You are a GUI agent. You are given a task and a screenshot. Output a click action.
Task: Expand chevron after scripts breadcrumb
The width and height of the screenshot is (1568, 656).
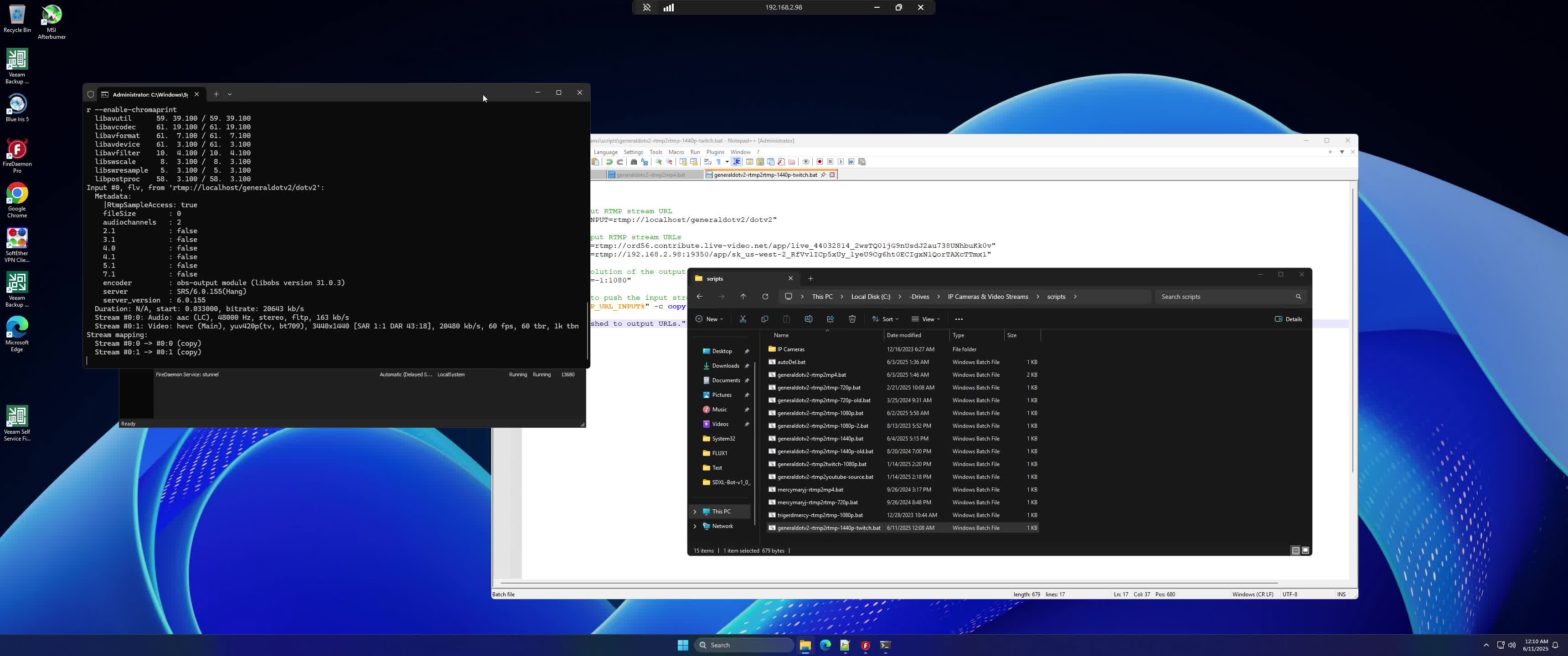point(1075,297)
